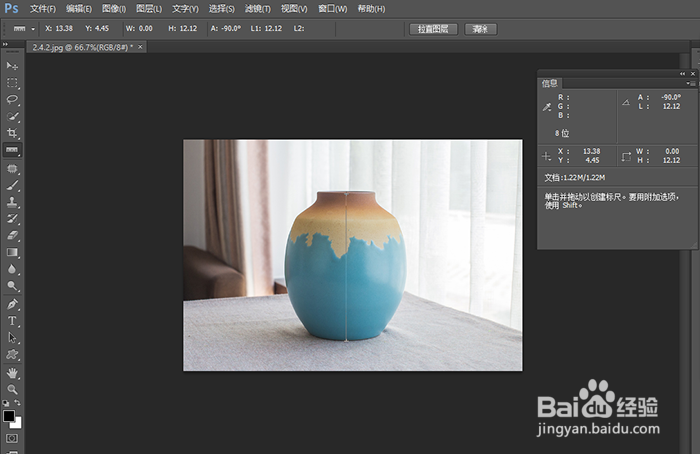
Task: Click the eyedropper icon in Info panel
Action: coord(546,107)
